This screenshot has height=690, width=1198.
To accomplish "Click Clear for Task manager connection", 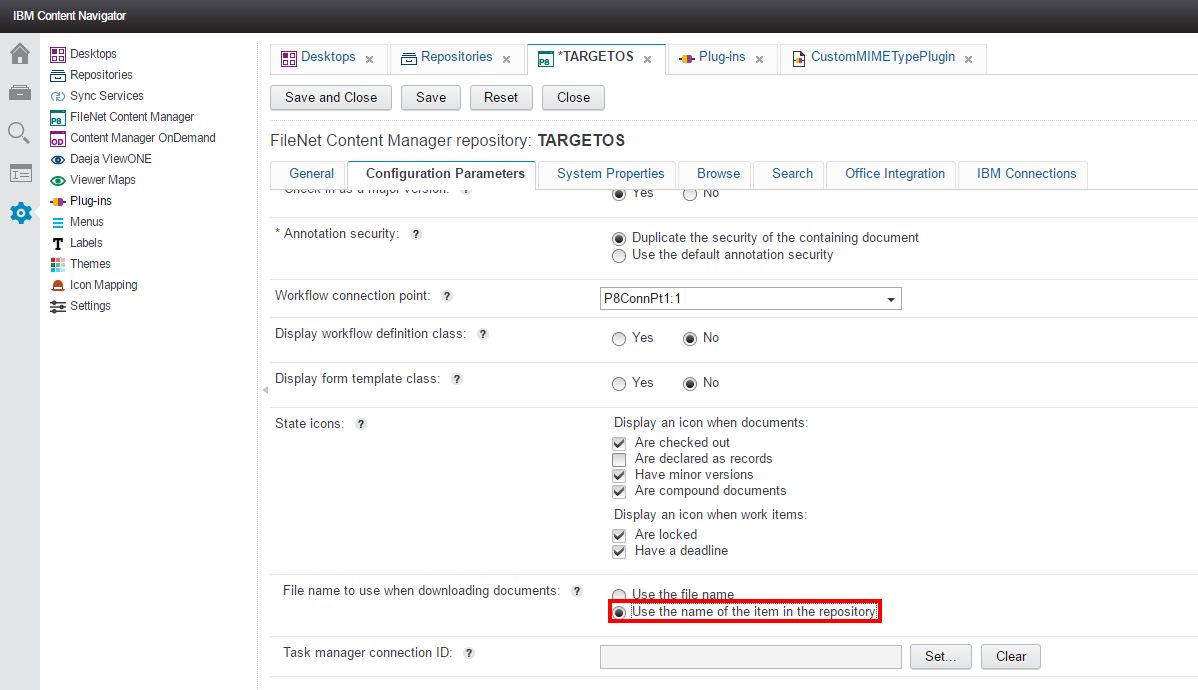I will (x=1011, y=656).
